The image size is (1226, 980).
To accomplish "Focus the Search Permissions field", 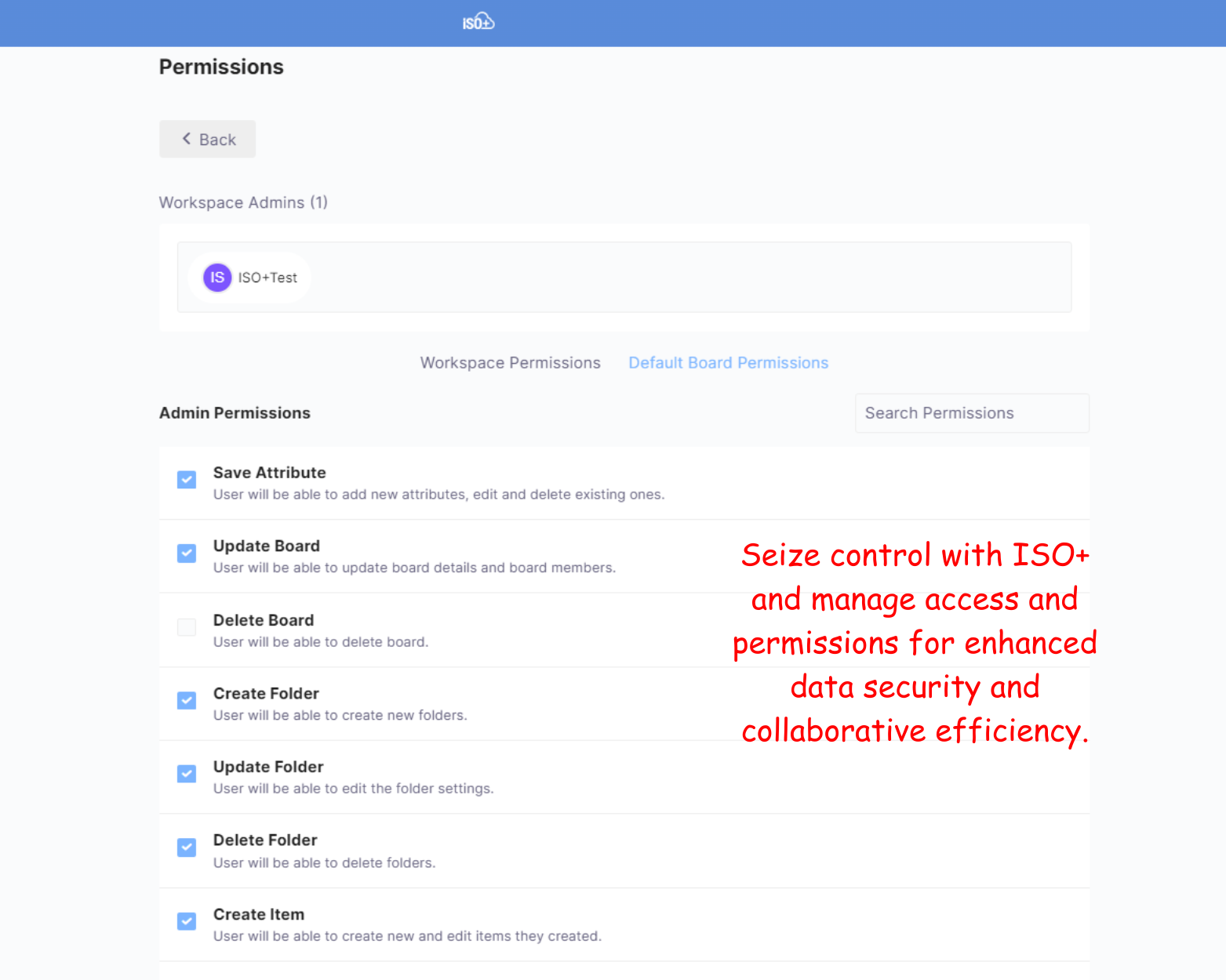I will click(971, 413).
